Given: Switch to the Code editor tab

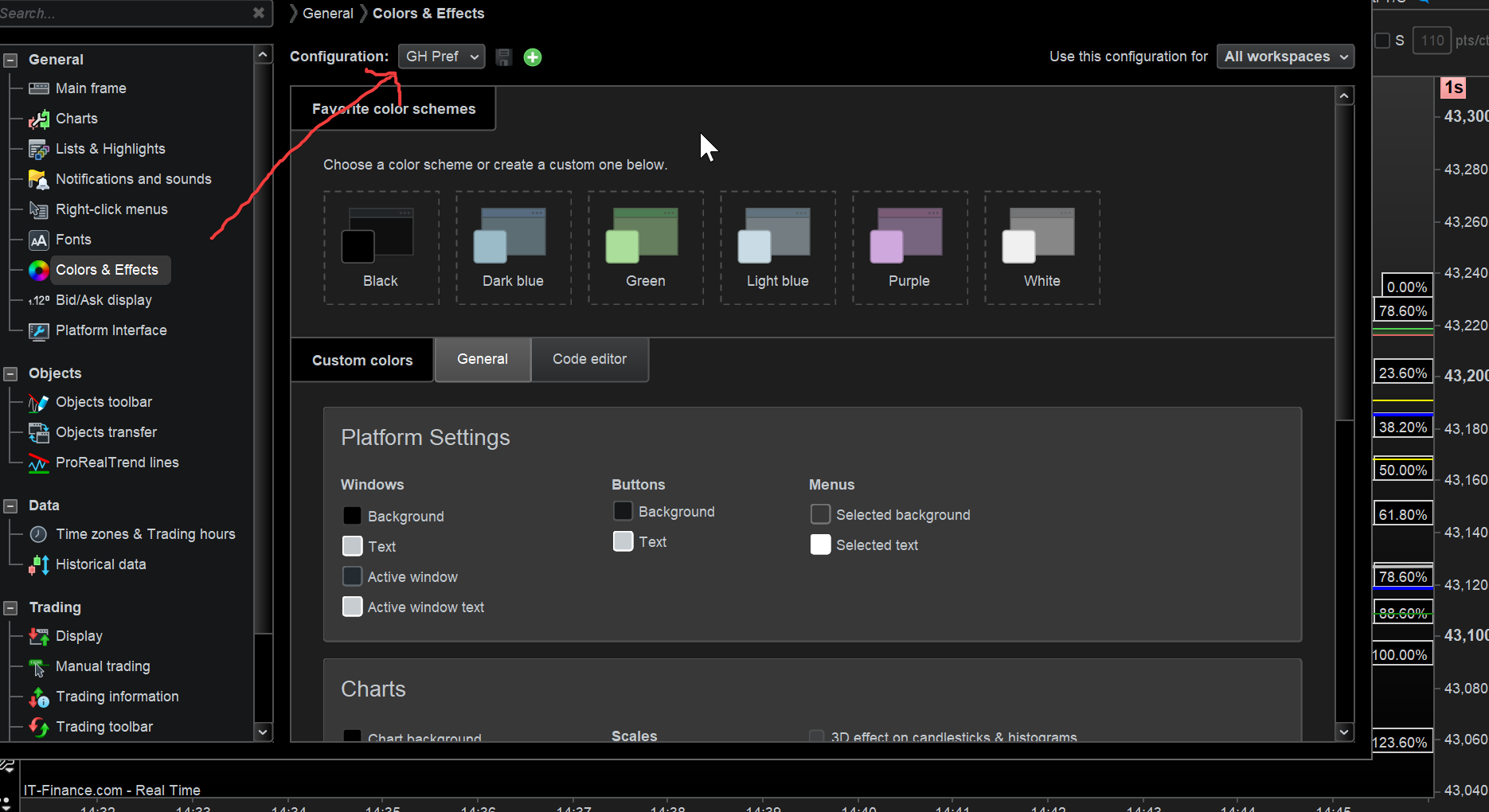Looking at the screenshot, I should [x=590, y=360].
